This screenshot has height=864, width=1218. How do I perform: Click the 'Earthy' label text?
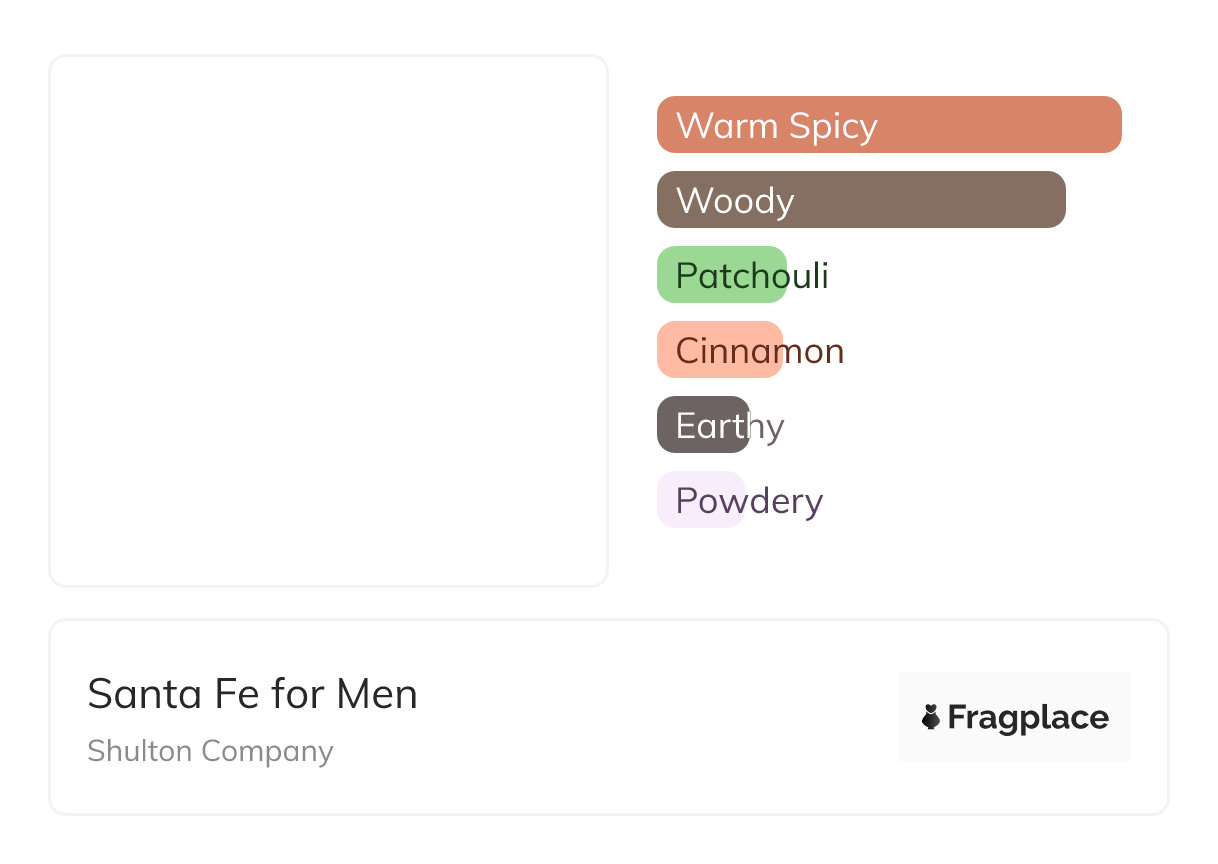pos(730,426)
